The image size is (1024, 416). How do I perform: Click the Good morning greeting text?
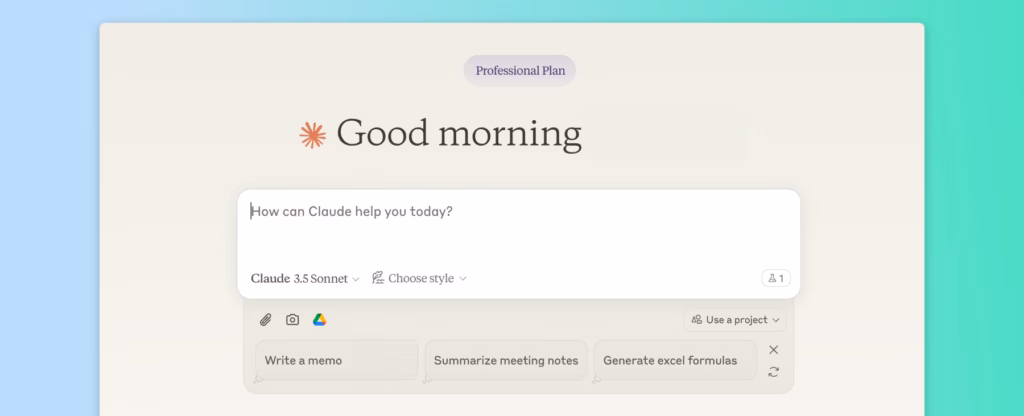click(458, 134)
